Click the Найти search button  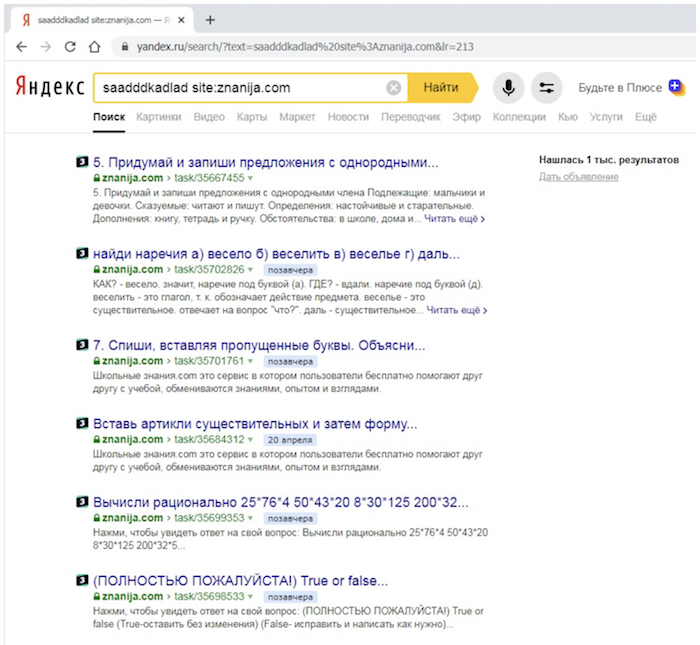(442, 87)
